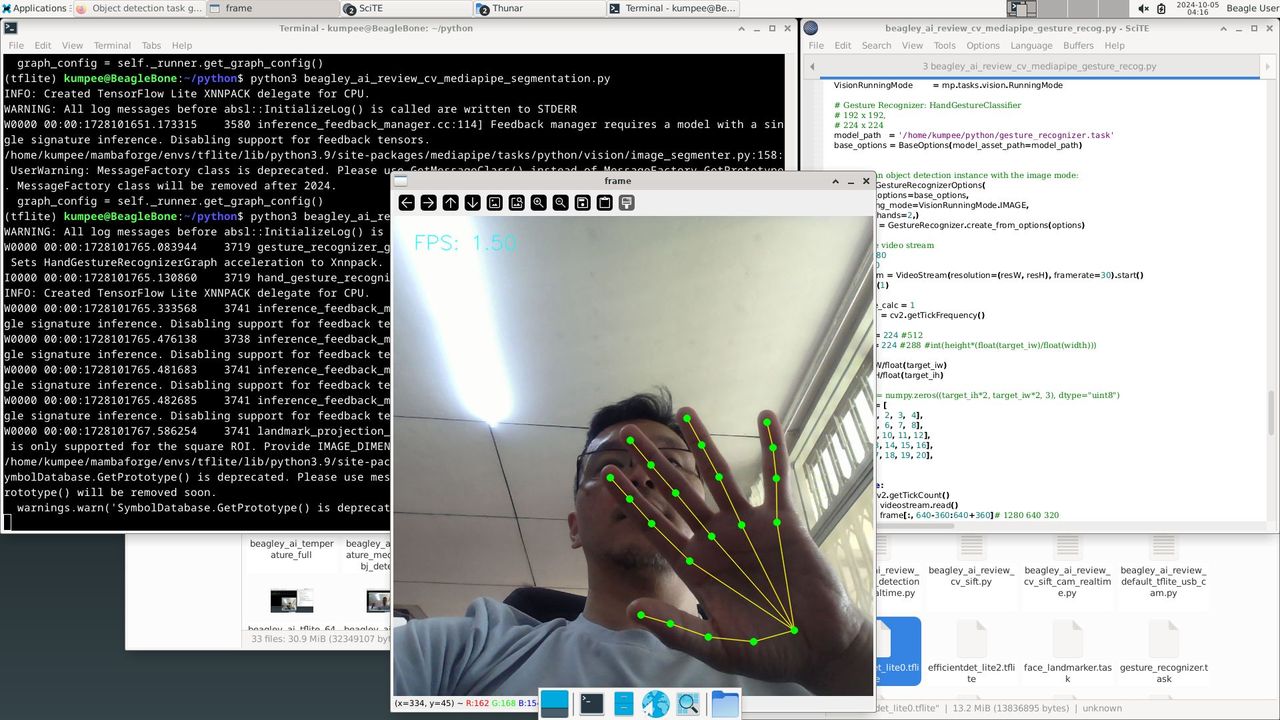Click the zoom in magnifier in frame toolbar
Screen dimensions: 1280x720
538,203
